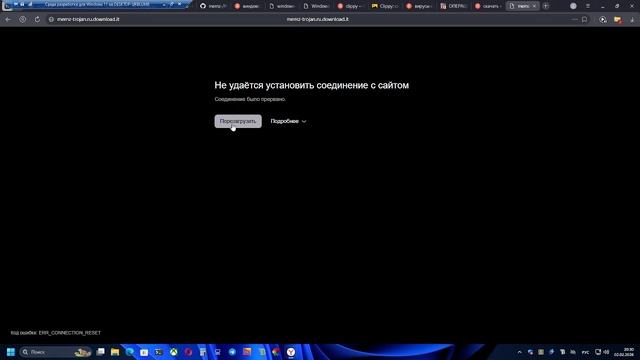Viewport: 640px width, 360px height.
Task: Open the Windows Start menu
Action: point(11,352)
